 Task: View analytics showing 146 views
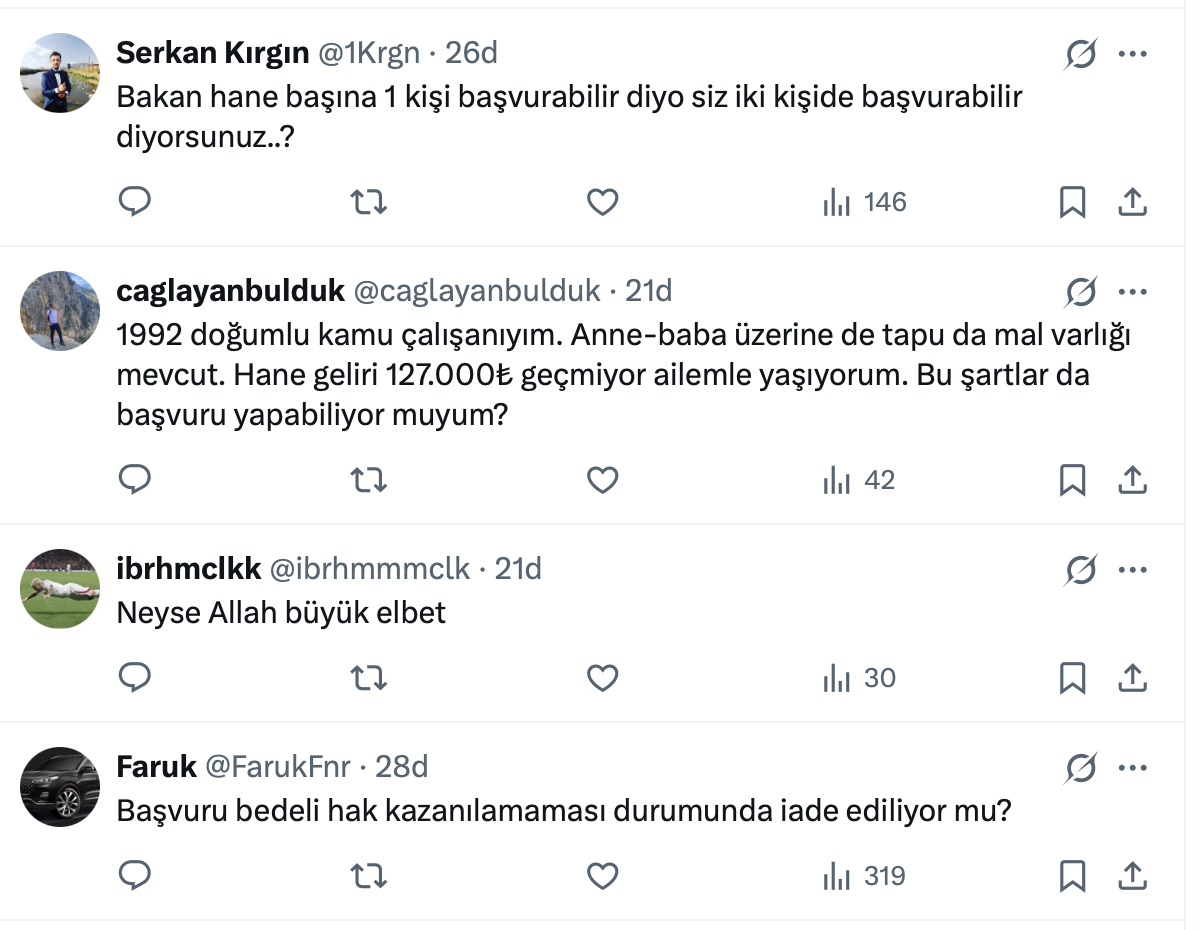click(865, 202)
